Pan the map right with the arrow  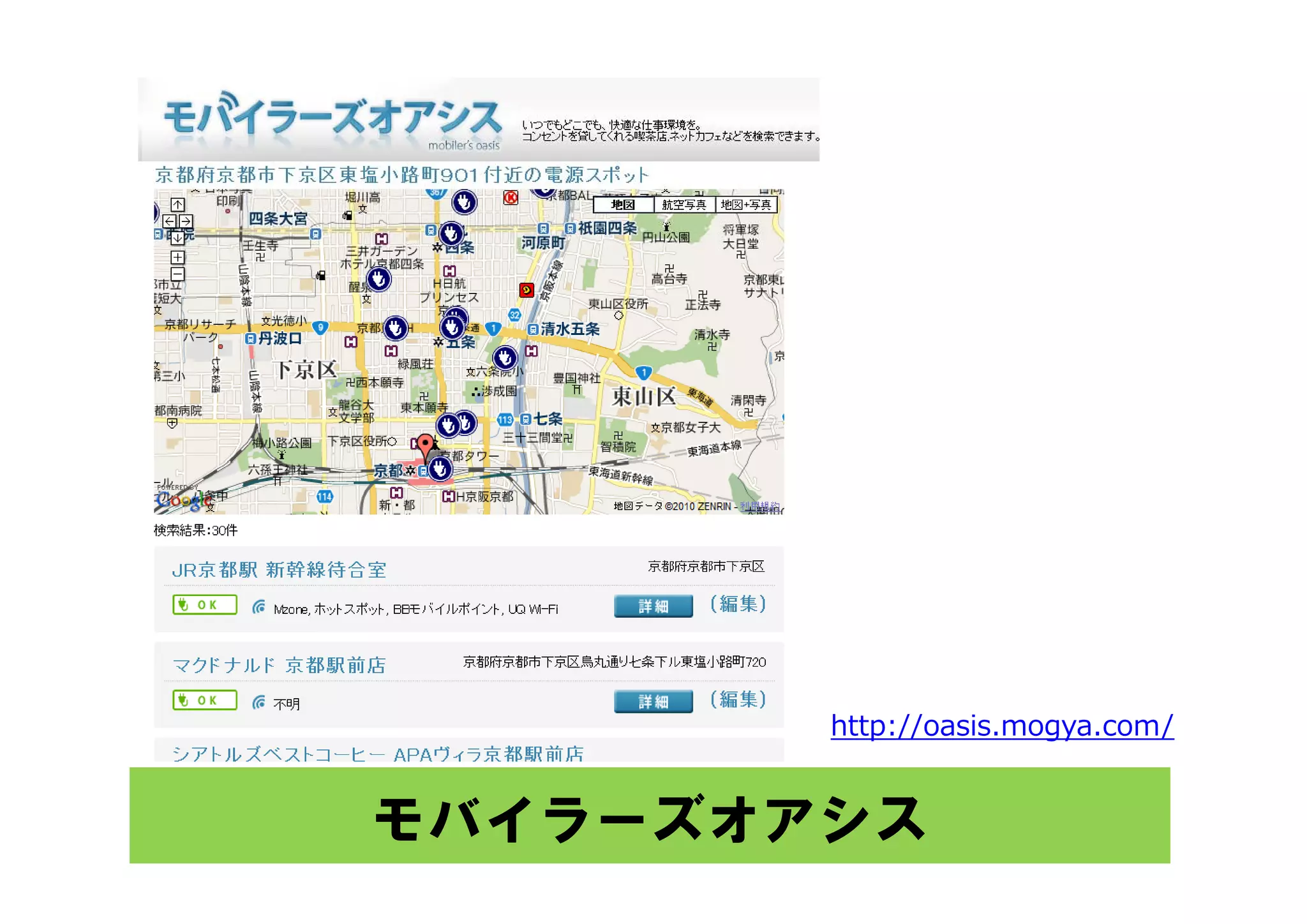point(186,221)
